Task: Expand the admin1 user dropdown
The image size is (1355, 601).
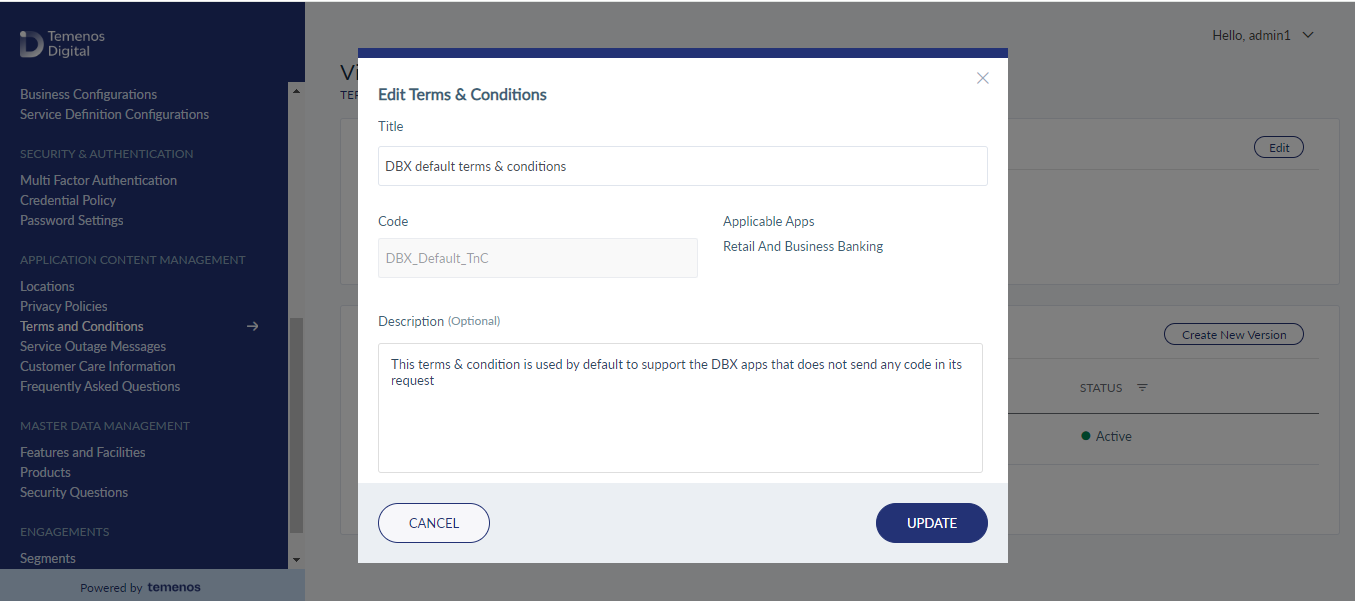Action: point(1308,35)
